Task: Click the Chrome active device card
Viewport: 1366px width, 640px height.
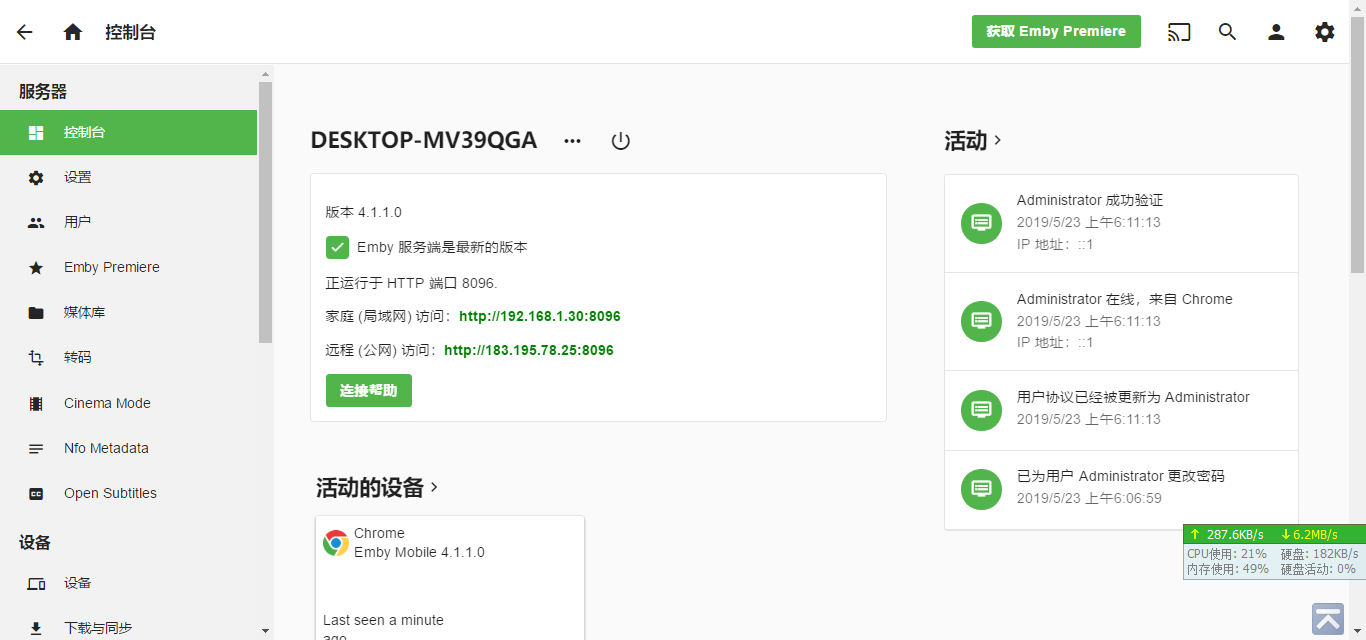Action: pyautogui.click(x=449, y=577)
